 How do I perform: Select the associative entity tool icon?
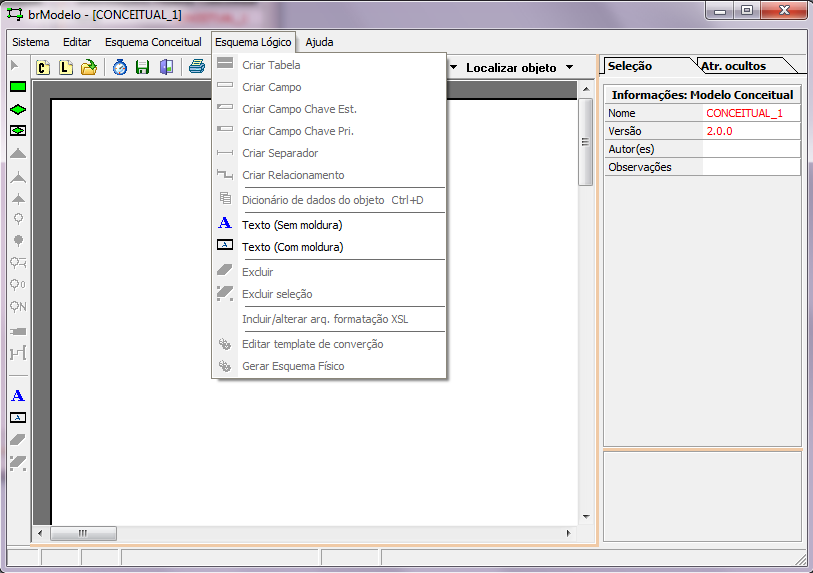[x=17, y=131]
